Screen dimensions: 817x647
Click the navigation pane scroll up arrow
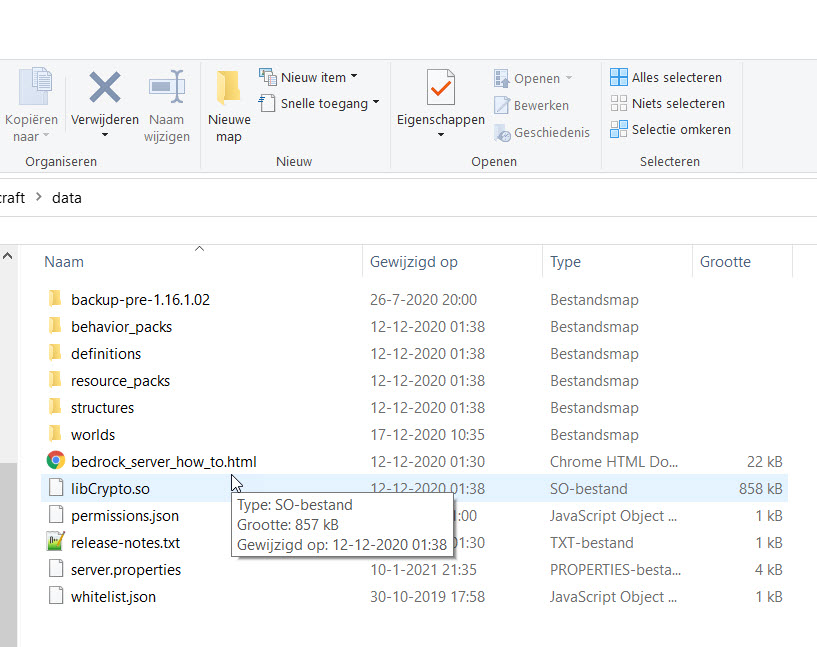coord(8,256)
